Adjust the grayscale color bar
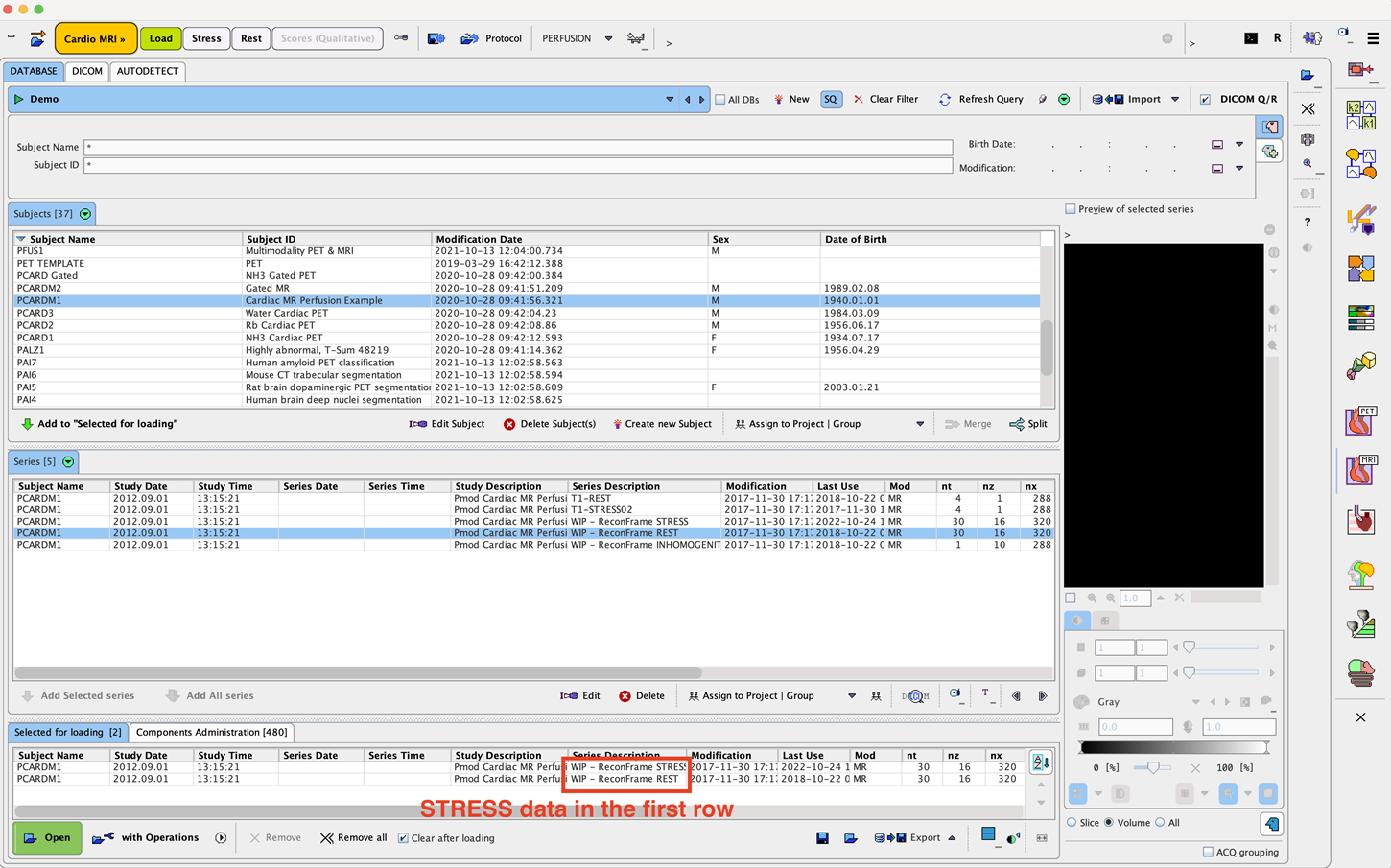Viewport: 1391px width, 868px height. point(1174,747)
